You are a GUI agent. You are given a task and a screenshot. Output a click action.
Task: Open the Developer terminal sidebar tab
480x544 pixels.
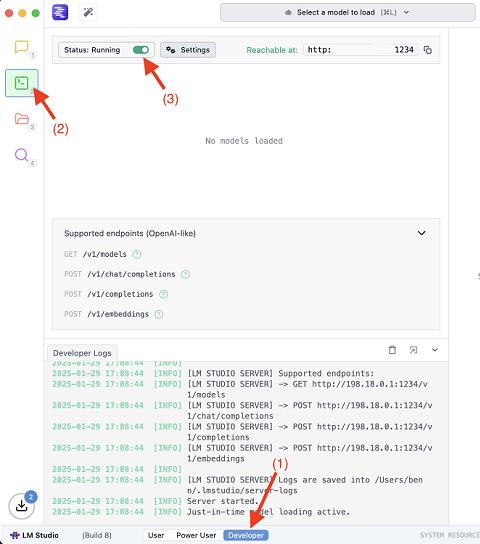click(x=22, y=83)
